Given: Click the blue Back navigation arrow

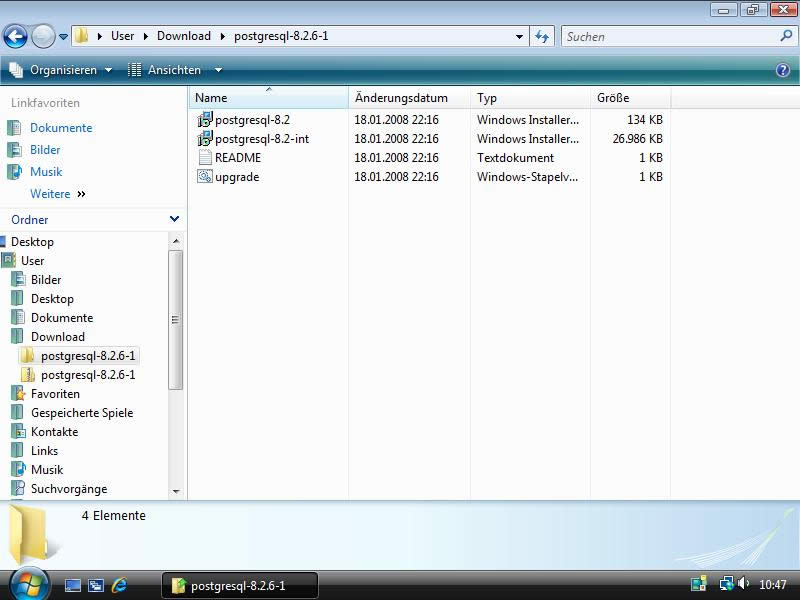Looking at the screenshot, I should [x=15, y=37].
